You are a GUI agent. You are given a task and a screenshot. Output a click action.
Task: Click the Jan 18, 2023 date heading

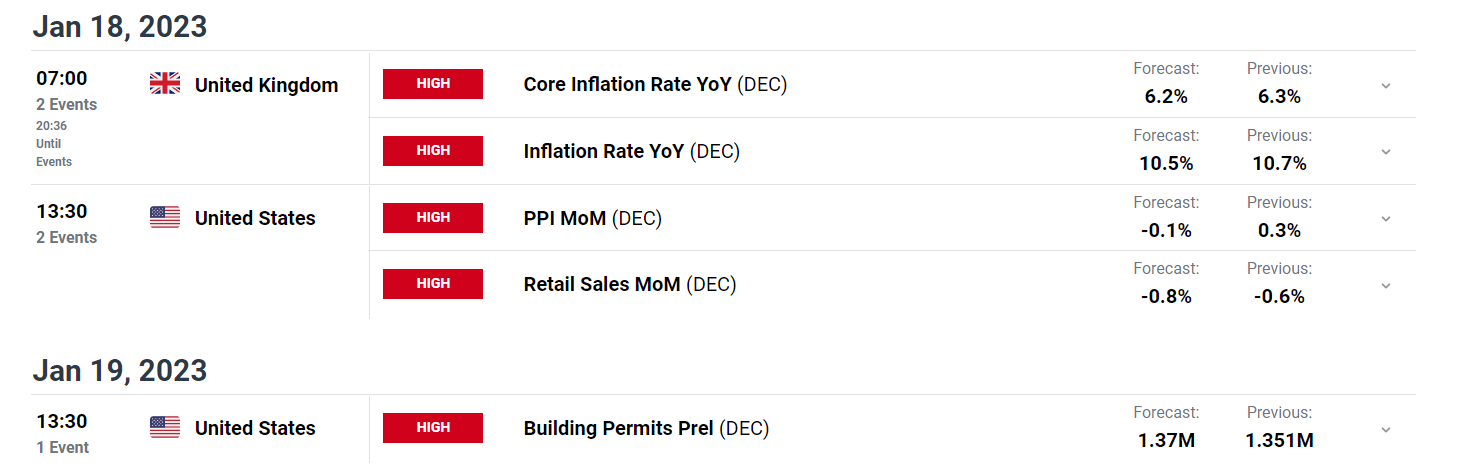(x=120, y=26)
